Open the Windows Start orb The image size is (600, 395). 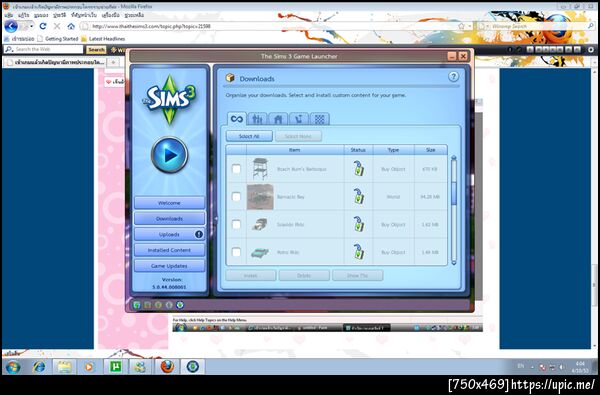click(13, 367)
